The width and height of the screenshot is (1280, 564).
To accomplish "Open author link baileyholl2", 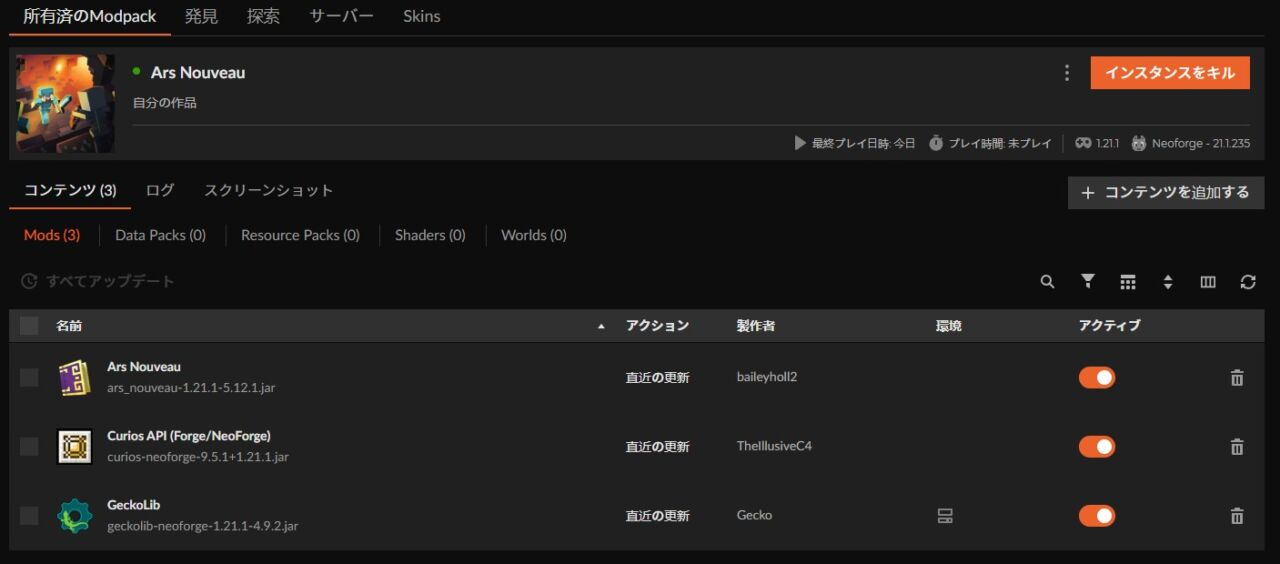I will (767, 377).
